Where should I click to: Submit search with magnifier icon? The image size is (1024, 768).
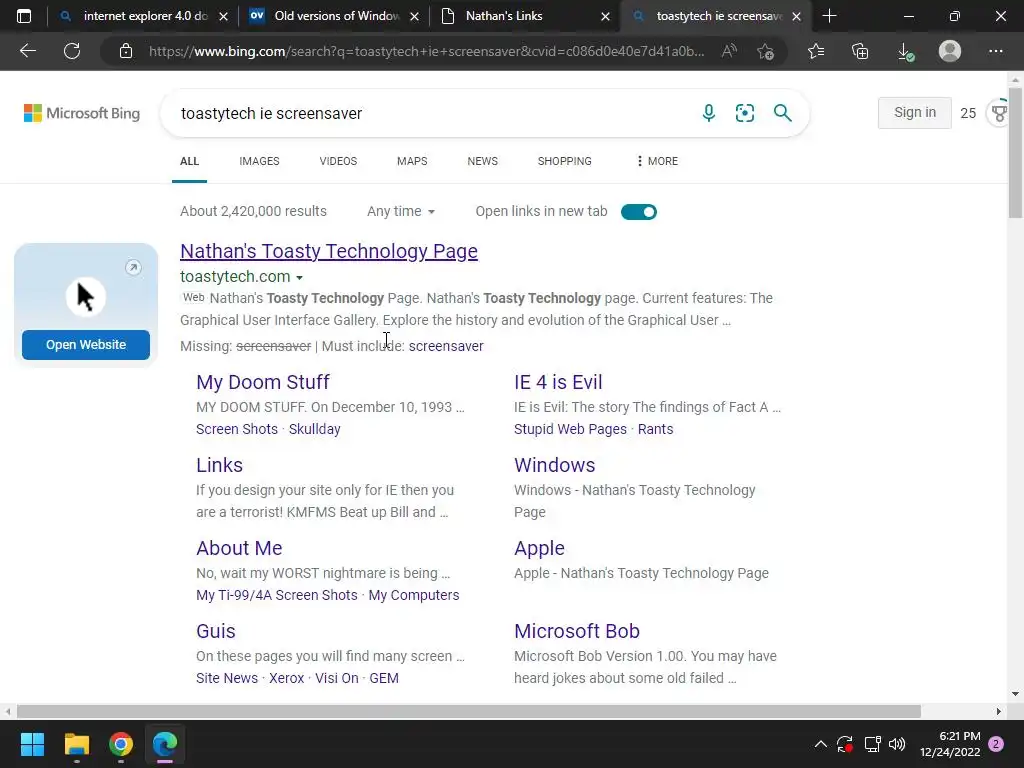click(782, 113)
